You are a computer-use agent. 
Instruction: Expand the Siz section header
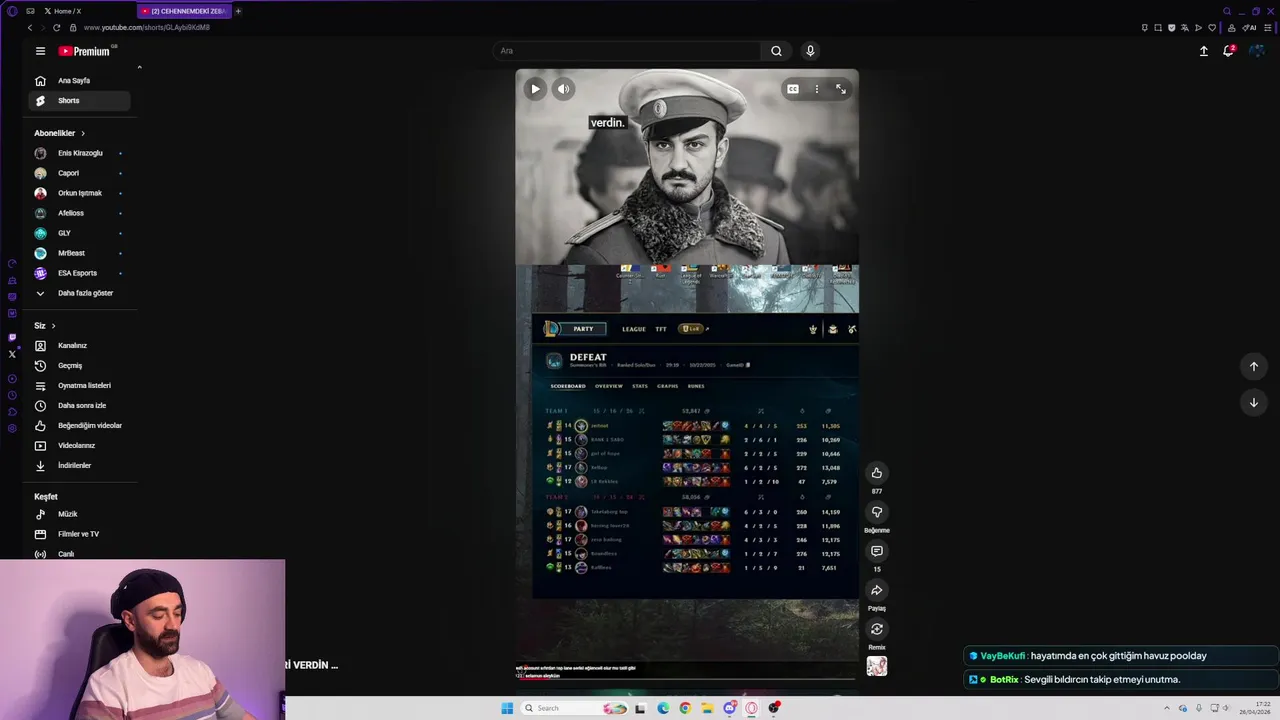pyautogui.click(x=45, y=326)
